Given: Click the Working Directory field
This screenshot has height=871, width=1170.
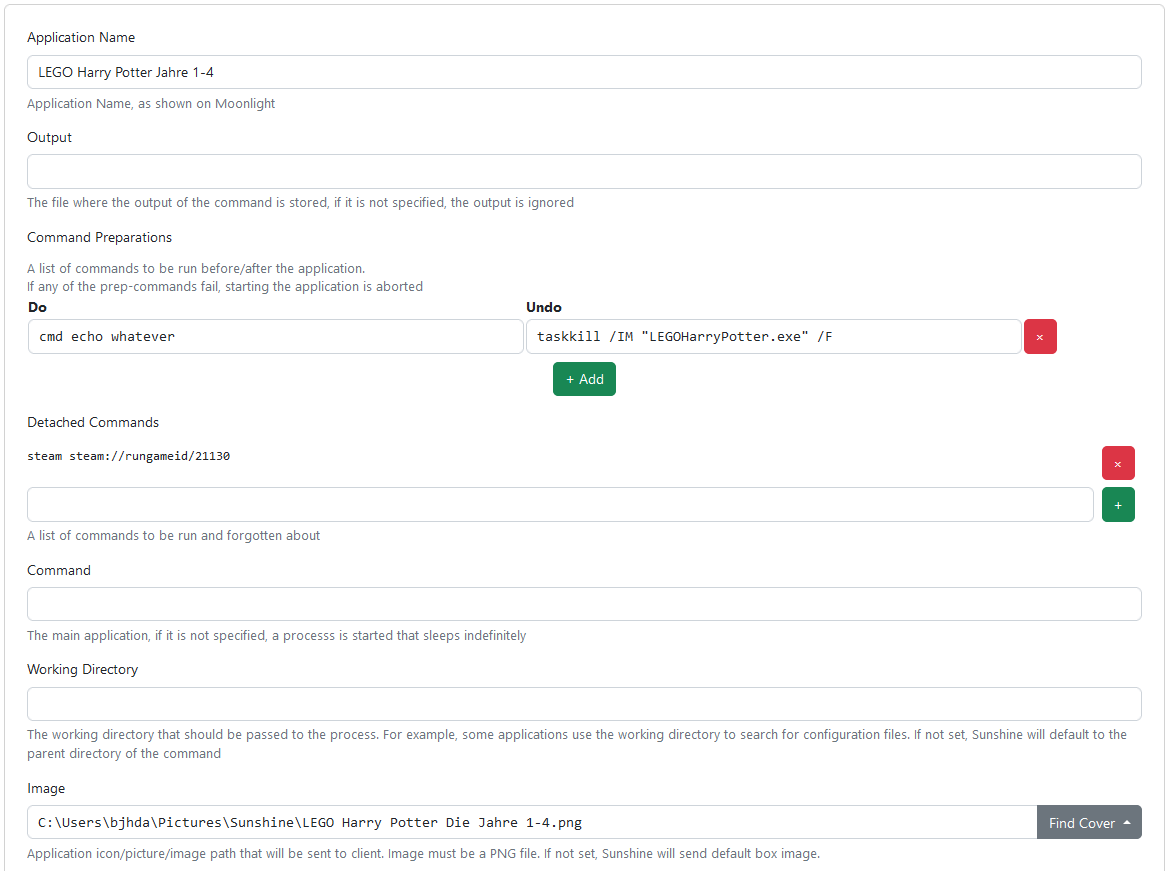Looking at the screenshot, I should [x=584, y=705].
